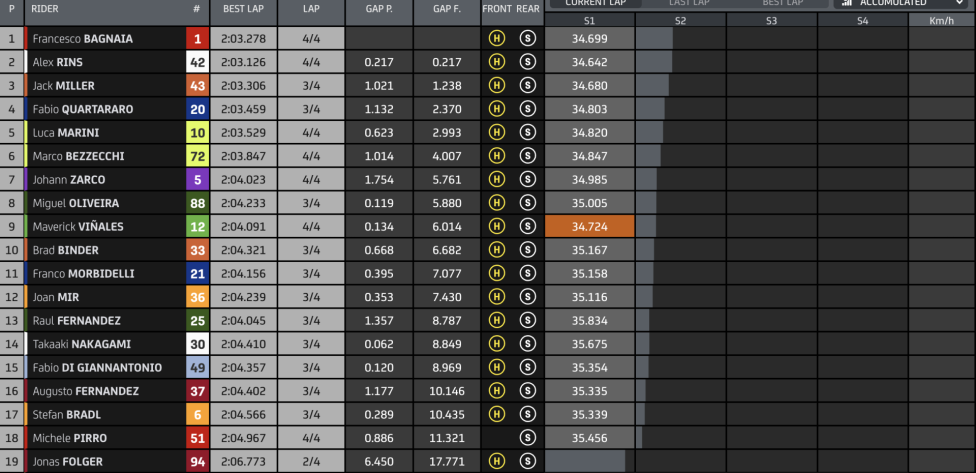The width and height of the screenshot is (976, 473).
Task: Select rider Takaaki NAKAGAMI
Action: pyautogui.click(x=82, y=344)
